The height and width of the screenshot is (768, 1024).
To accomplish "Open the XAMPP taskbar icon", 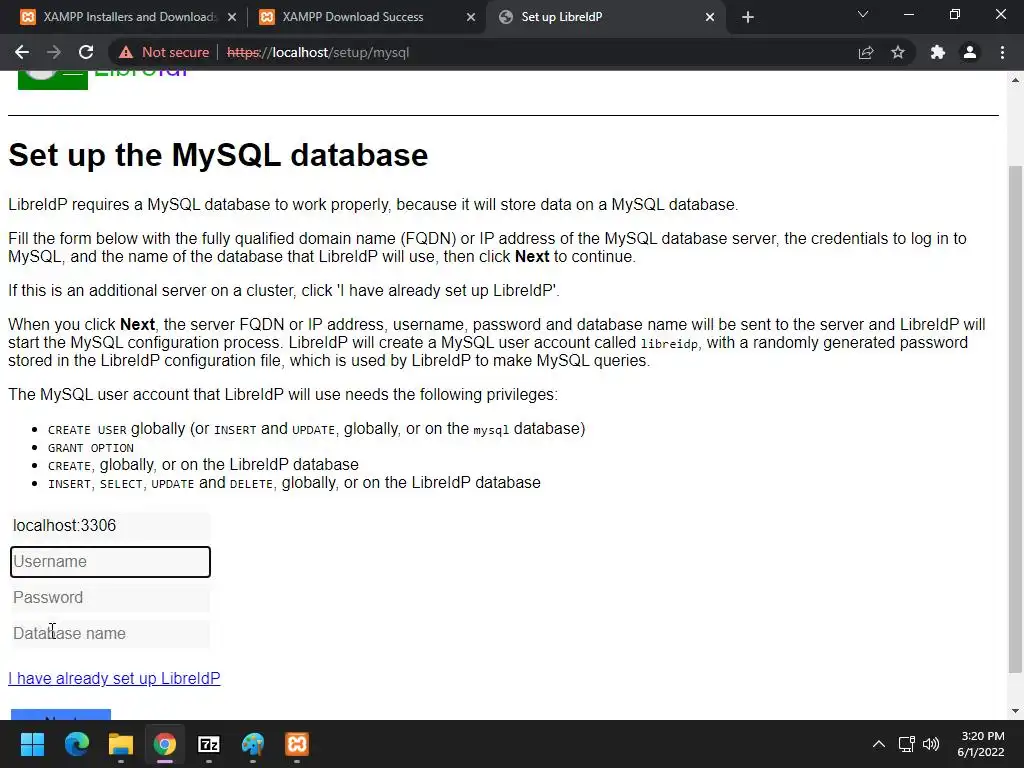I will (x=297, y=744).
